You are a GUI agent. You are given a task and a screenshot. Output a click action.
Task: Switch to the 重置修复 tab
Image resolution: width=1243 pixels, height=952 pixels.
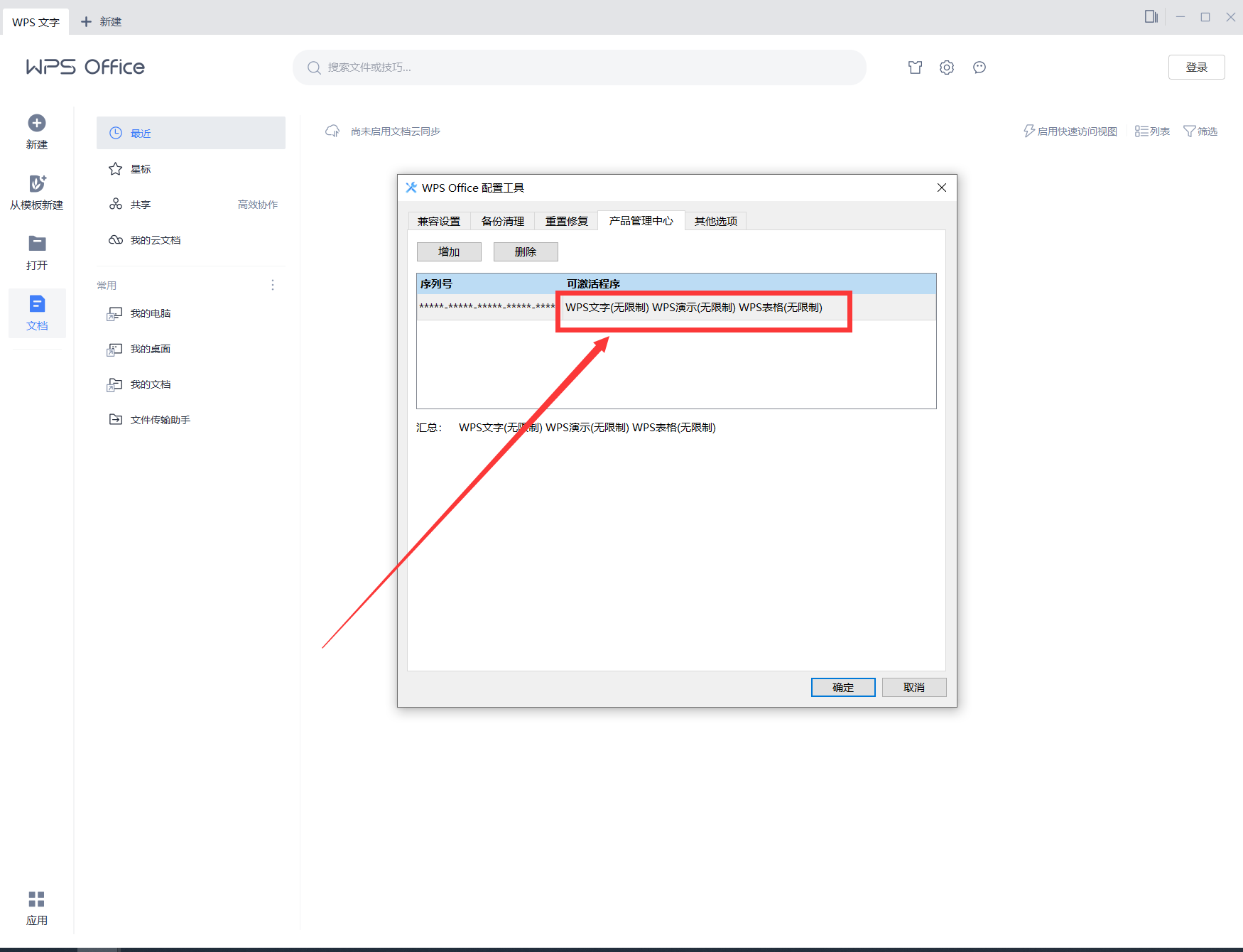click(567, 222)
